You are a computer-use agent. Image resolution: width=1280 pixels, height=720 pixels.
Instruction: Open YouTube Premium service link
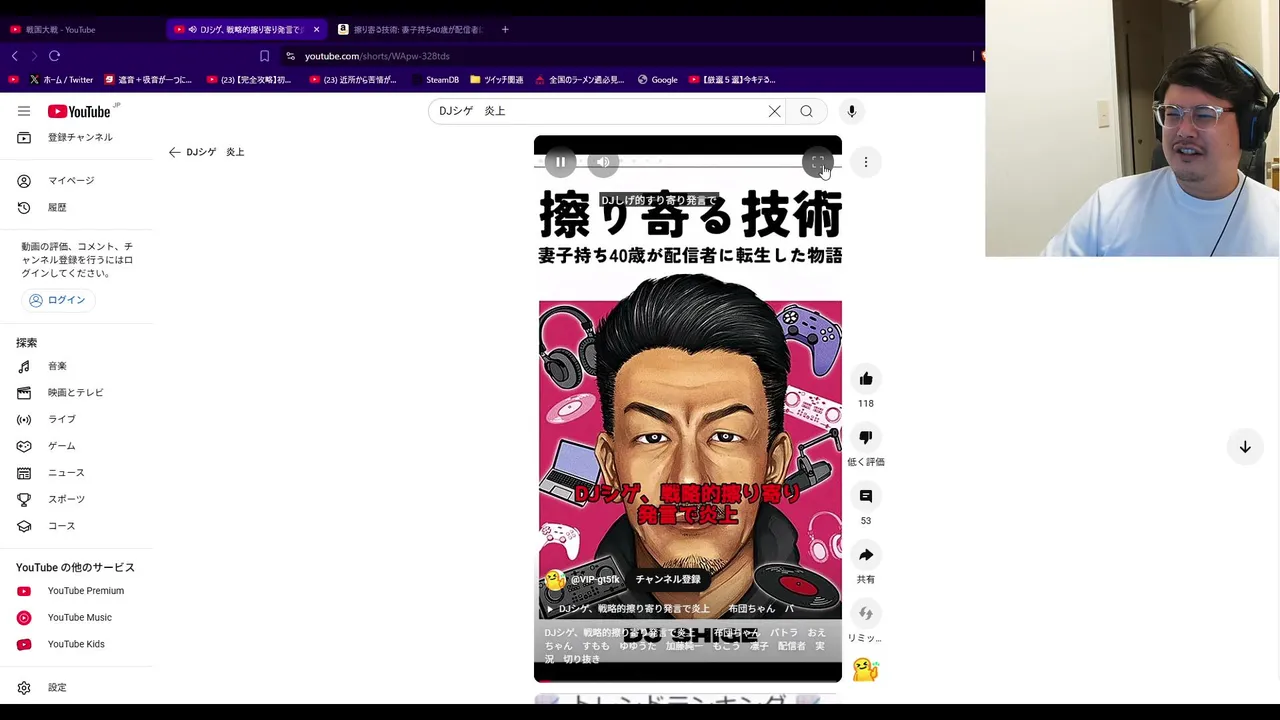76,591
